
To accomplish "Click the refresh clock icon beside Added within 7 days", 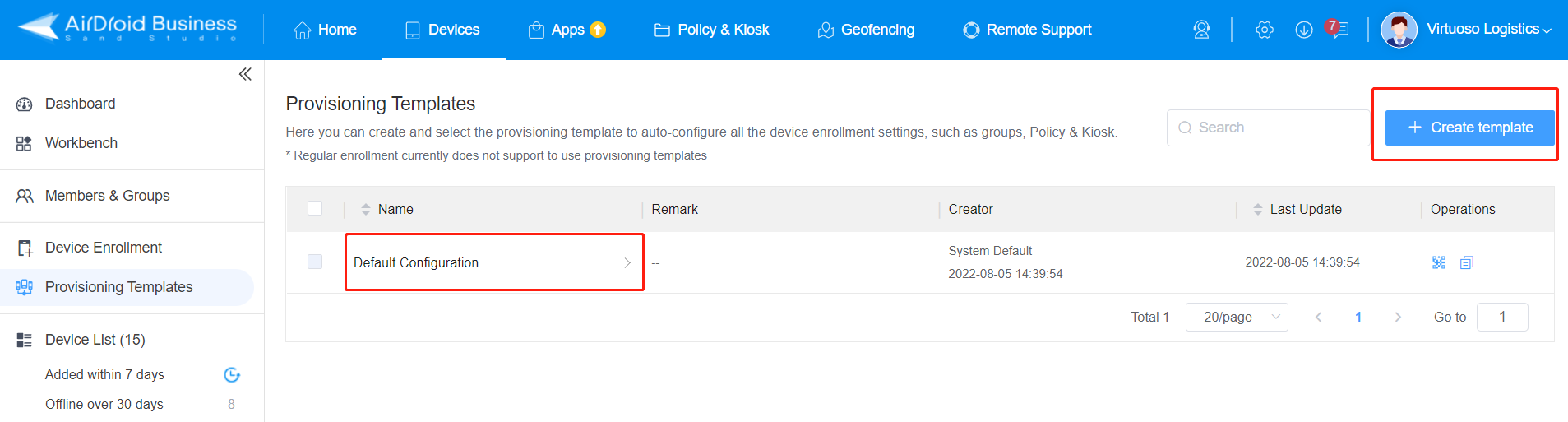I will [232, 375].
